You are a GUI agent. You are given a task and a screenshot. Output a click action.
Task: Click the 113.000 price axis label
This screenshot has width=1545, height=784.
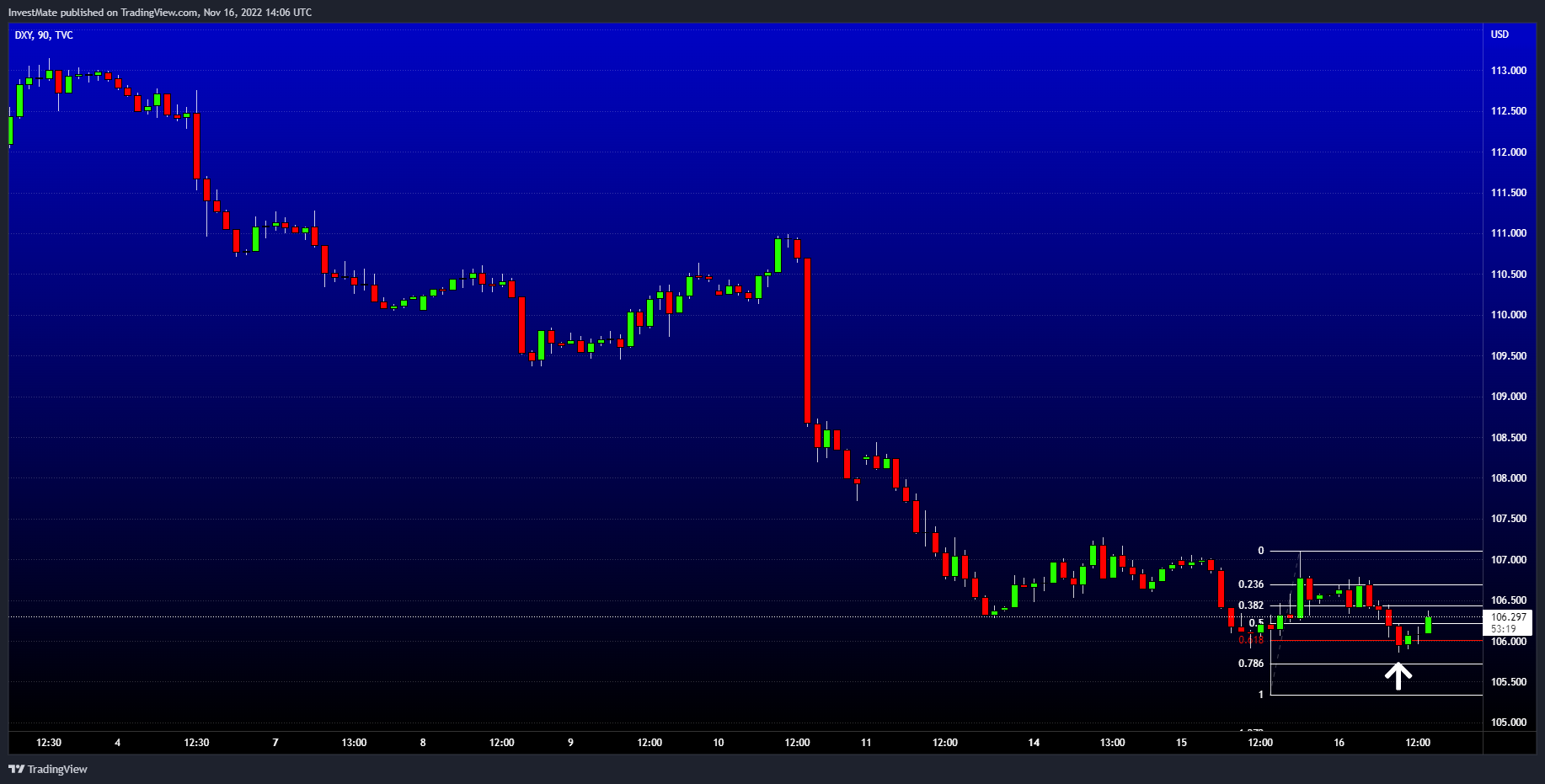1508,71
